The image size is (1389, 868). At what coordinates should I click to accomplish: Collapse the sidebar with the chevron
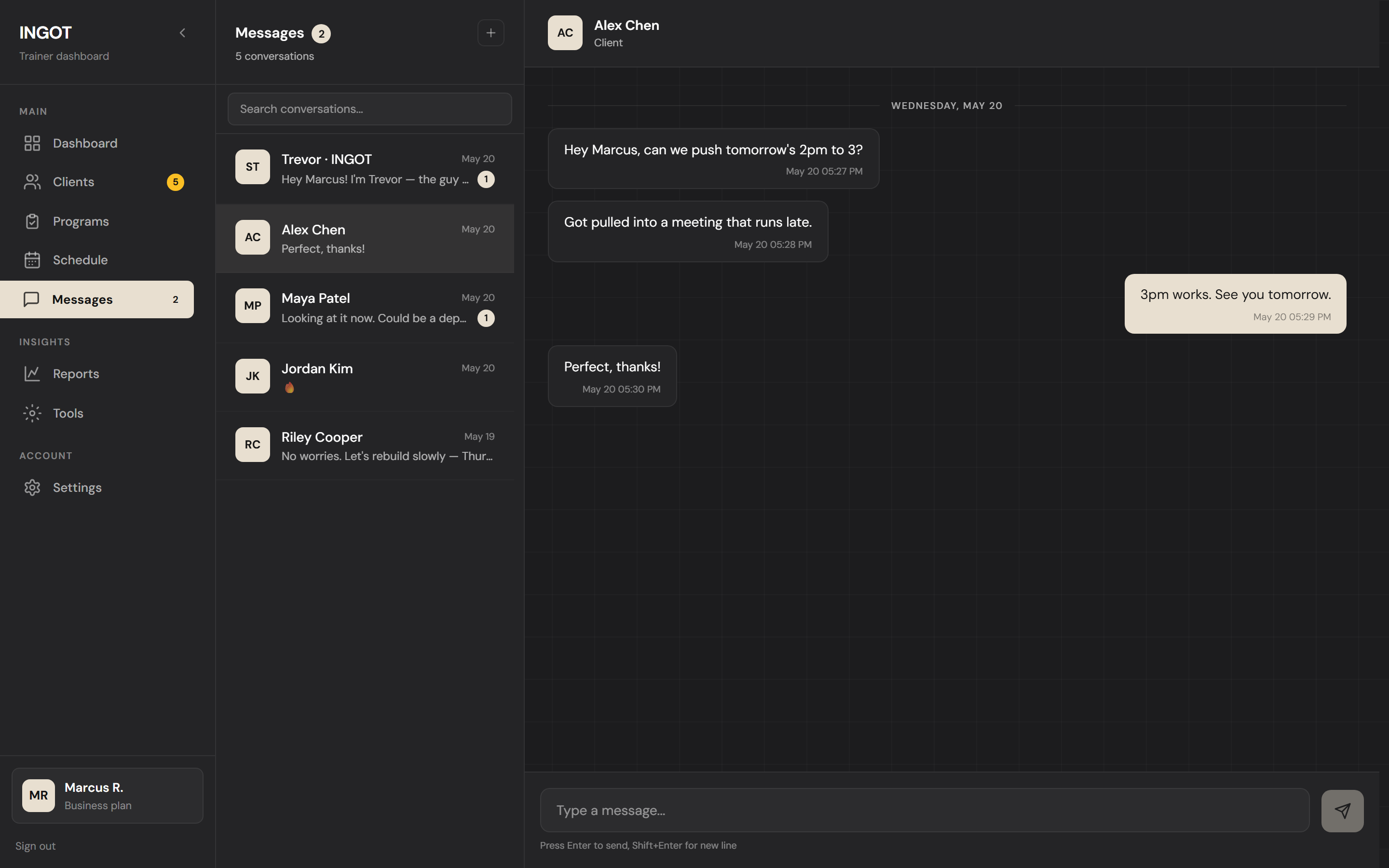[182, 33]
